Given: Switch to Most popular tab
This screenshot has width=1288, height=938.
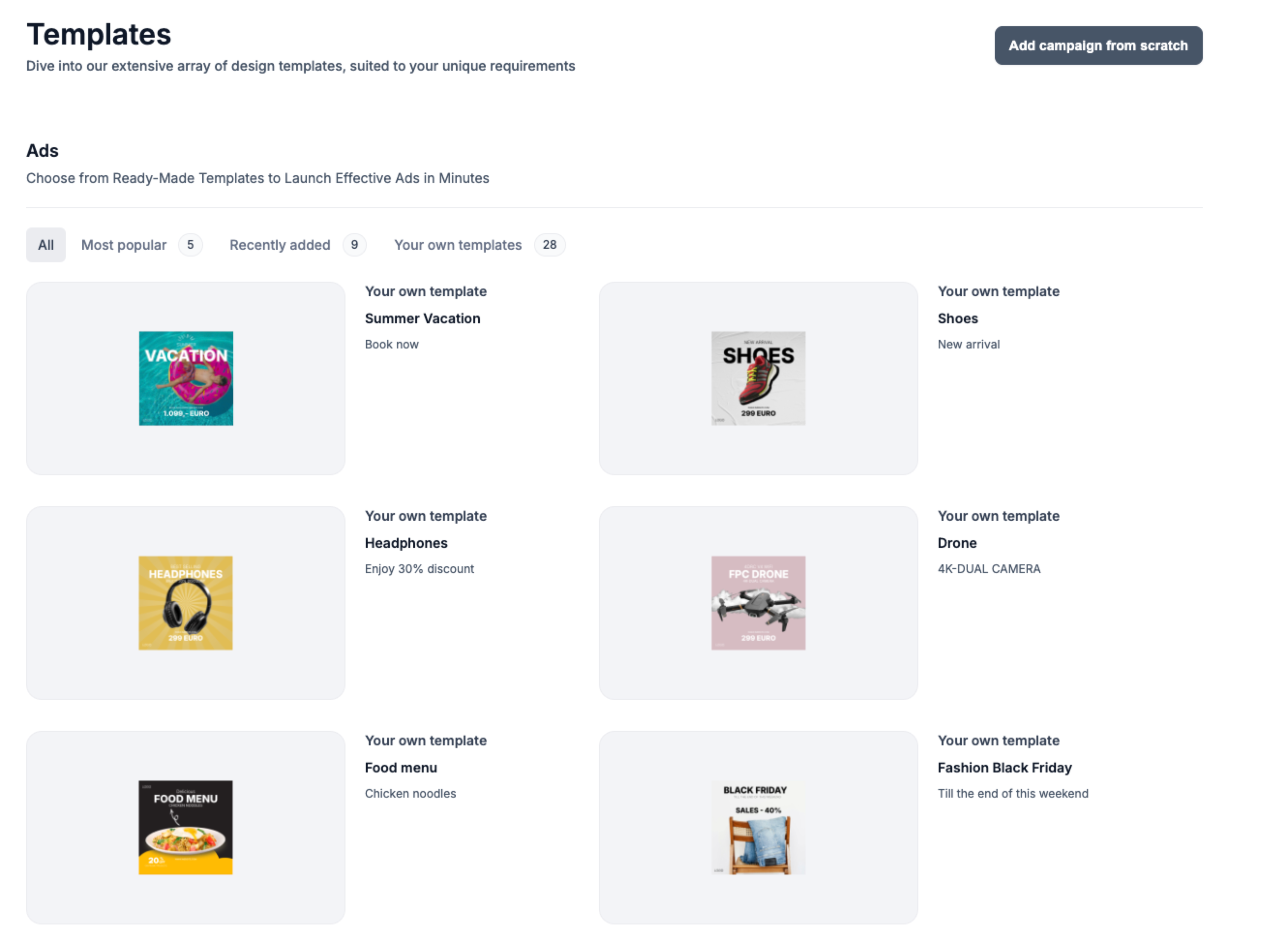Looking at the screenshot, I should click(x=124, y=245).
